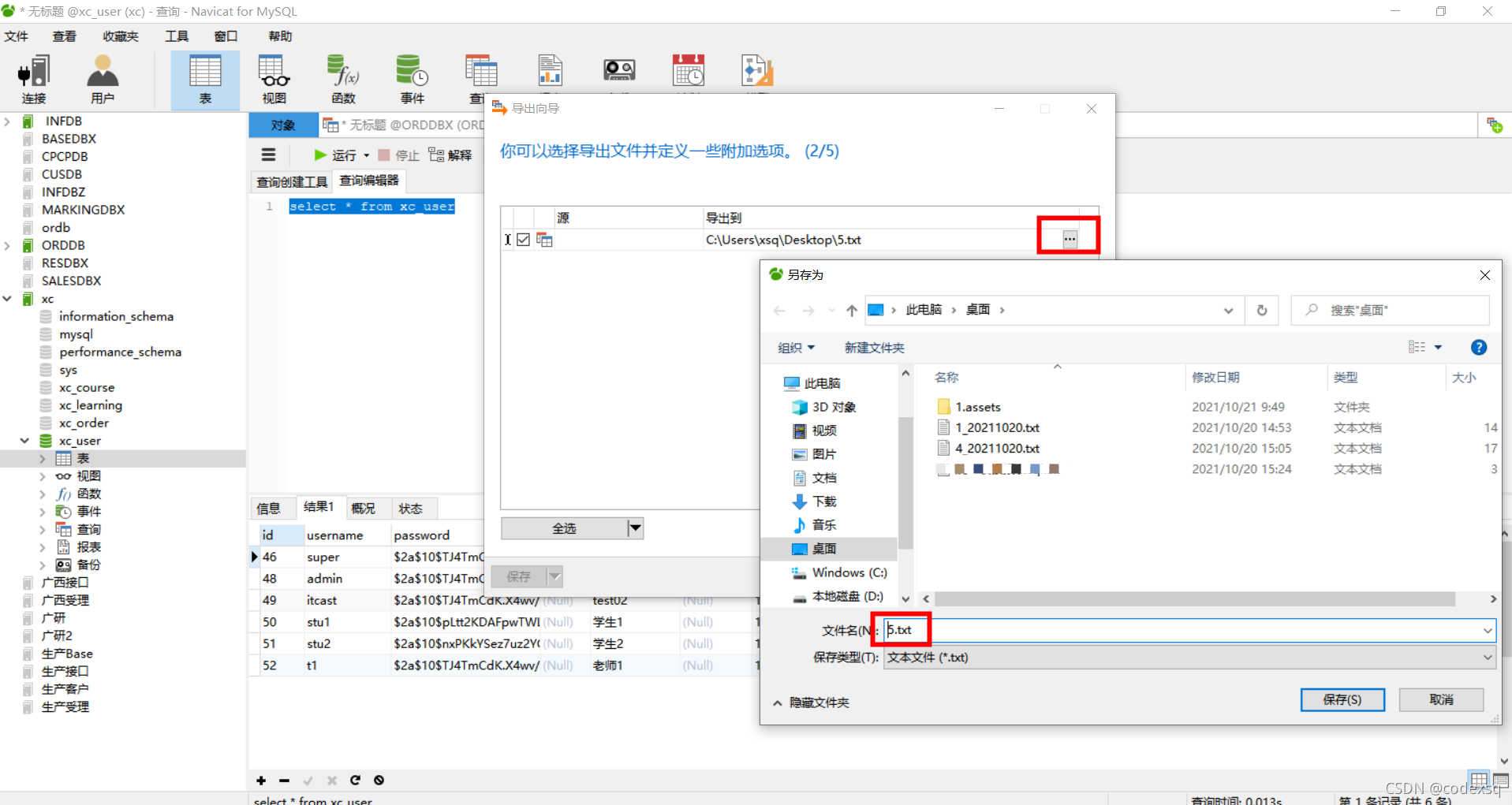This screenshot has width=1512, height=805.
Task: Open the 用户 (Users) management icon
Action: (x=103, y=78)
